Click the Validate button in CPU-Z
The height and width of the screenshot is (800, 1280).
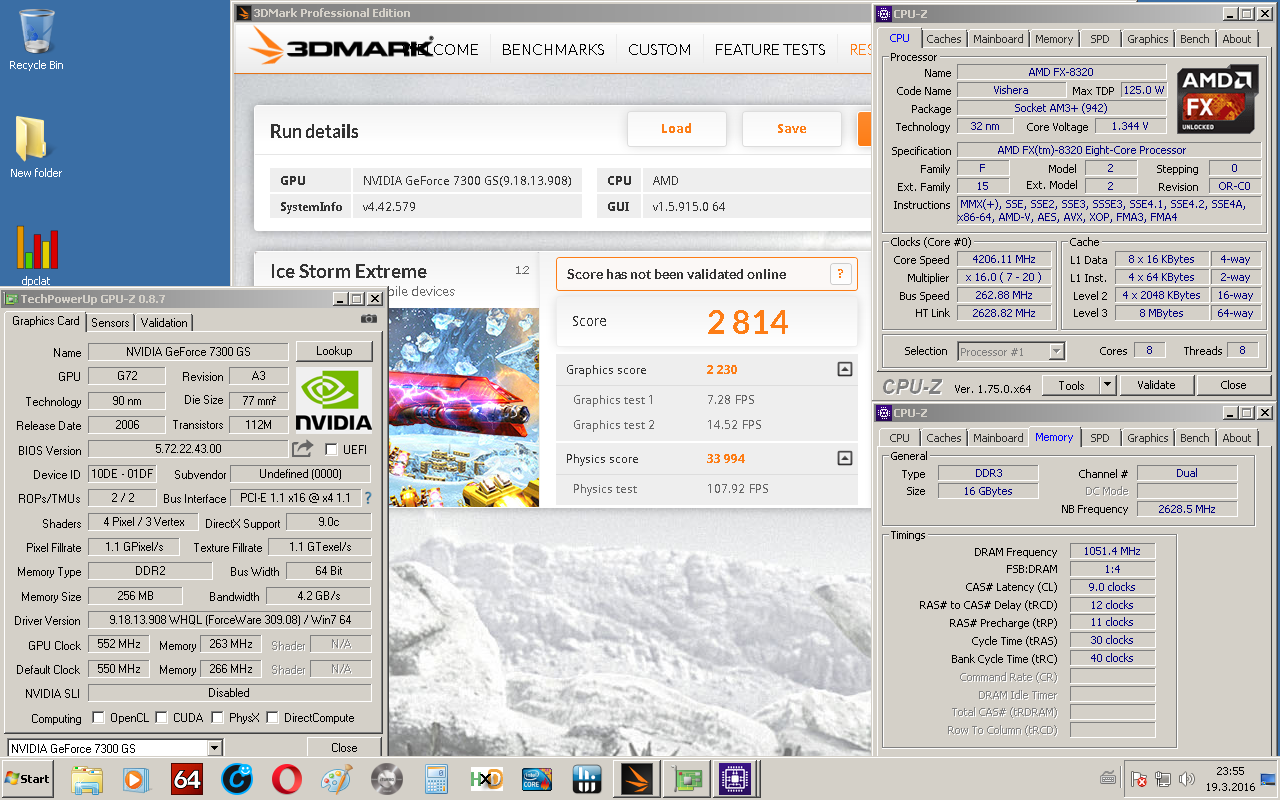pyautogui.click(x=1156, y=385)
